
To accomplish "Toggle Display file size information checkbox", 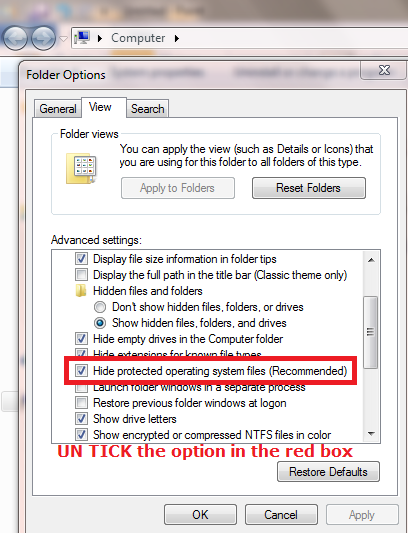I will pyautogui.click(x=81, y=259).
